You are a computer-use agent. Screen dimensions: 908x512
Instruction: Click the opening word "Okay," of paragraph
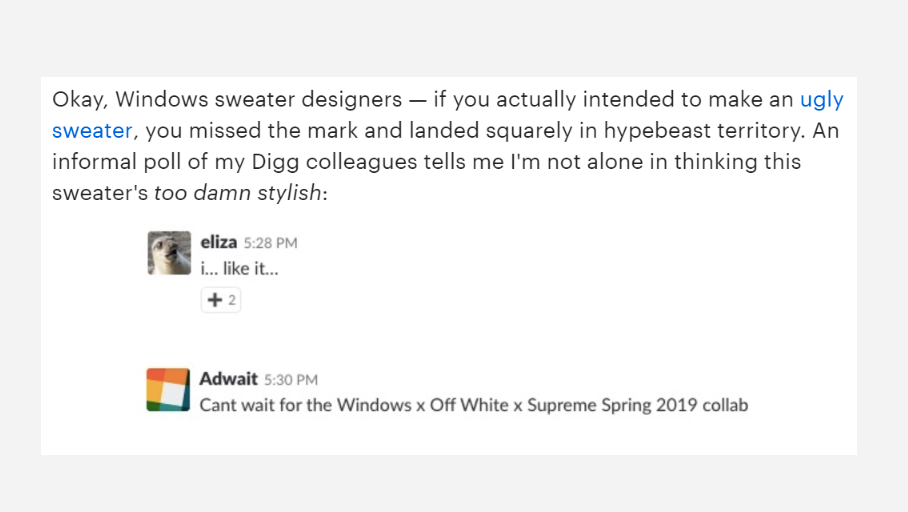coord(80,100)
